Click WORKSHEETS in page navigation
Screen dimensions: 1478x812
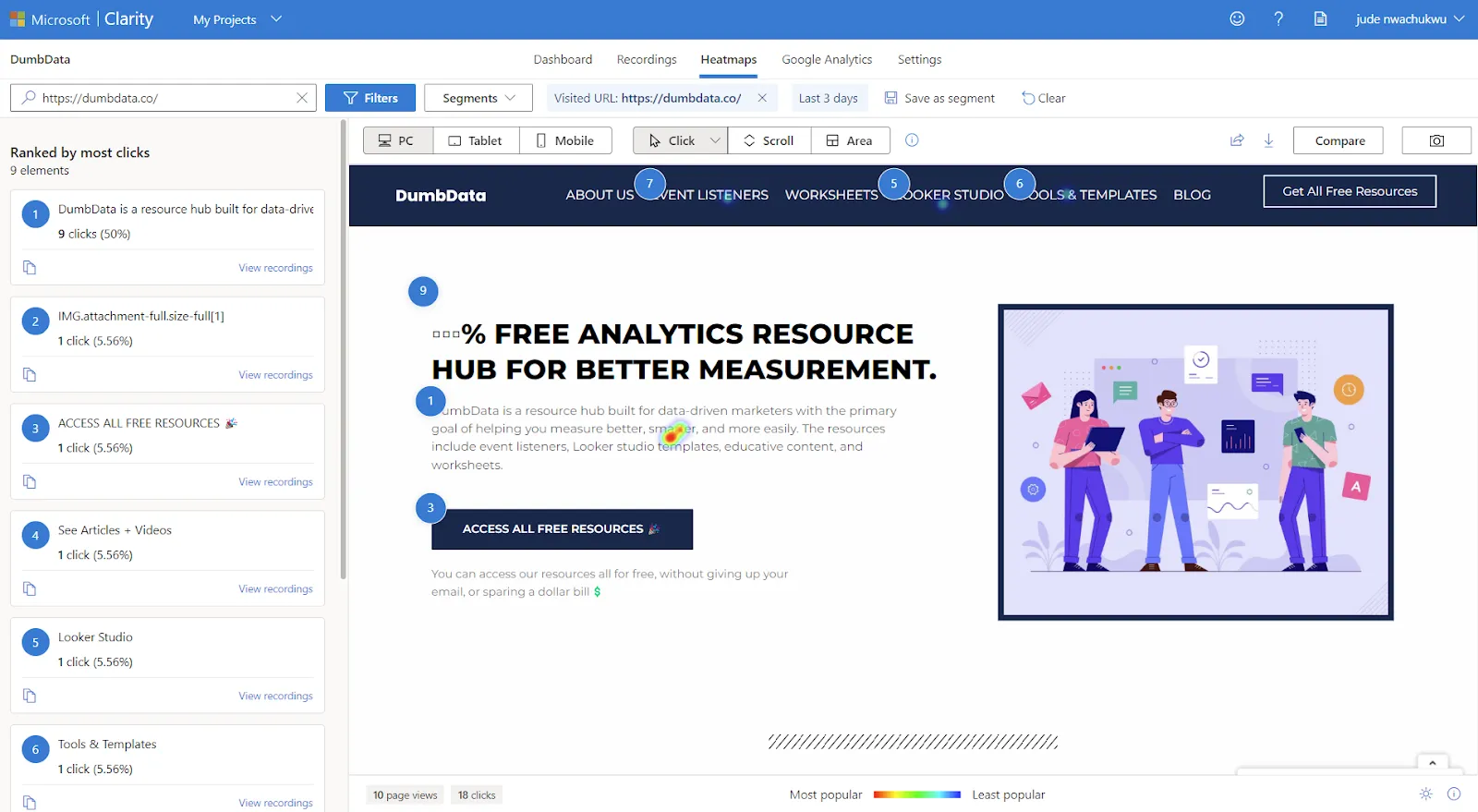tap(831, 195)
